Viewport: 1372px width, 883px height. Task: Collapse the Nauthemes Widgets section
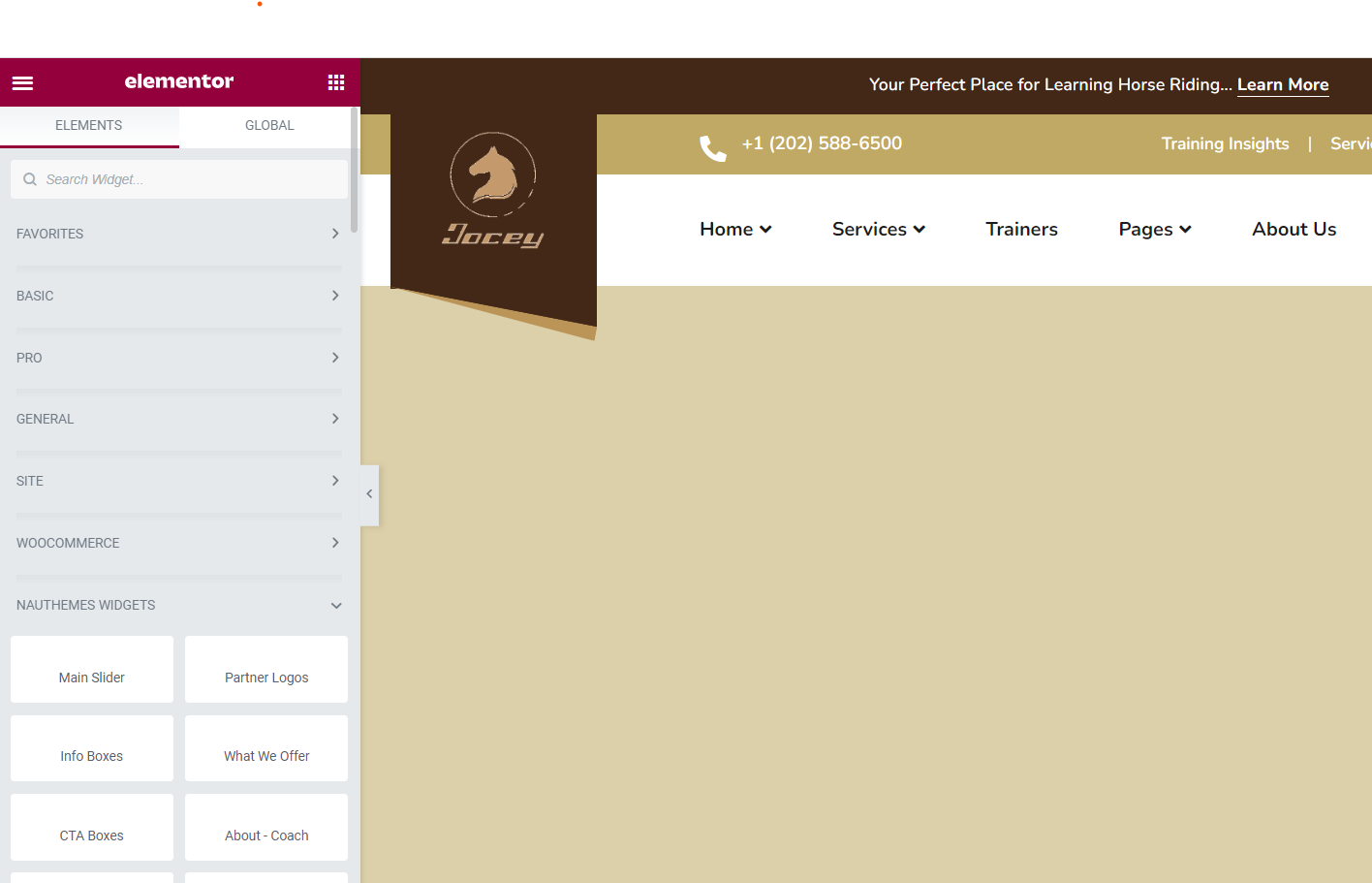pos(179,605)
